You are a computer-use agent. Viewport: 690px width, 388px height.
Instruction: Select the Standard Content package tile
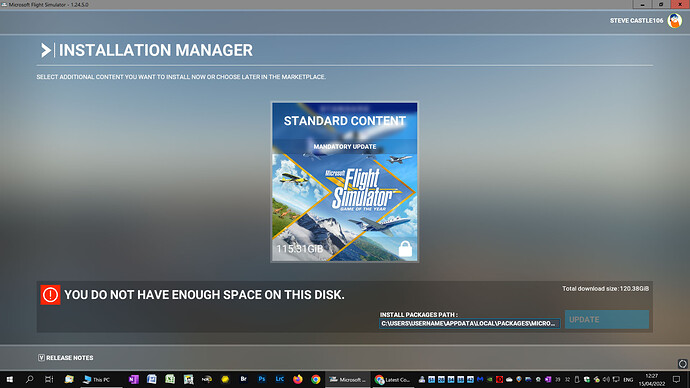(x=345, y=182)
